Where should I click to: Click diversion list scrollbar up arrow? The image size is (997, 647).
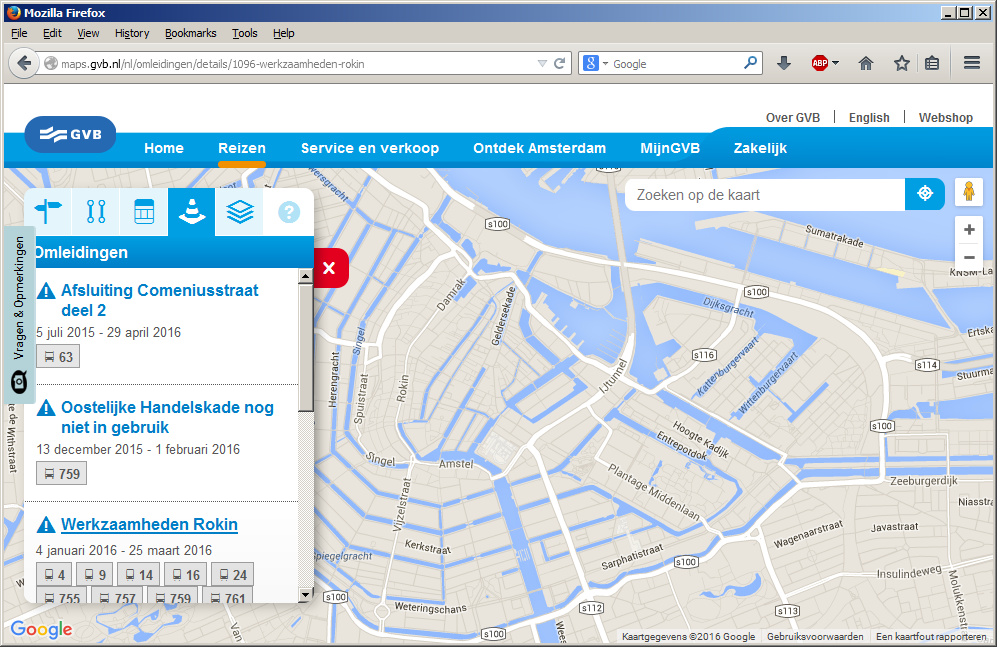[305, 276]
